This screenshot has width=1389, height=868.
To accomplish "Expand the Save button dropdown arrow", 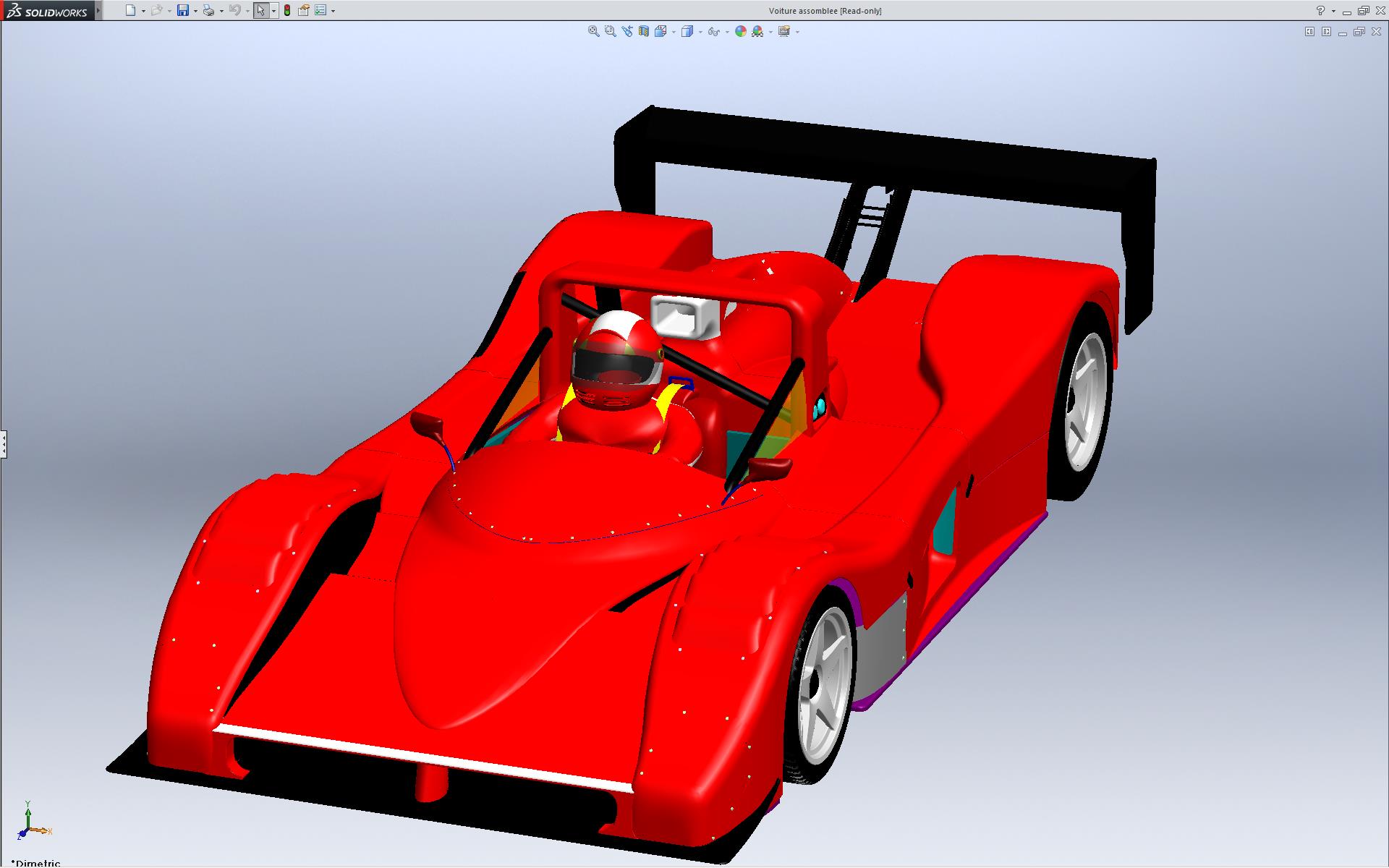I will tap(195, 11).
